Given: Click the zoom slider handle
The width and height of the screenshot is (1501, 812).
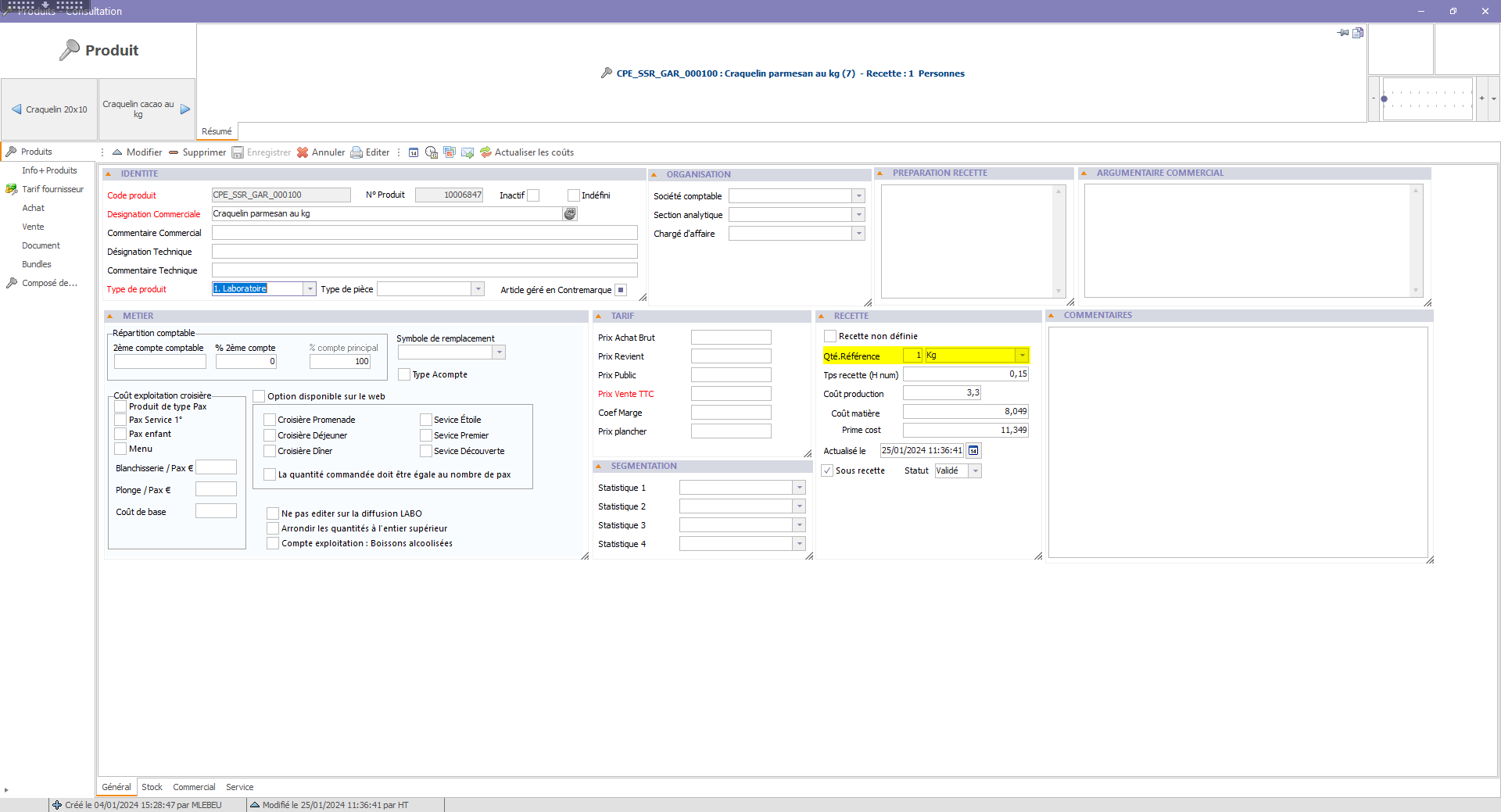Looking at the screenshot, I should (1384, 99).
